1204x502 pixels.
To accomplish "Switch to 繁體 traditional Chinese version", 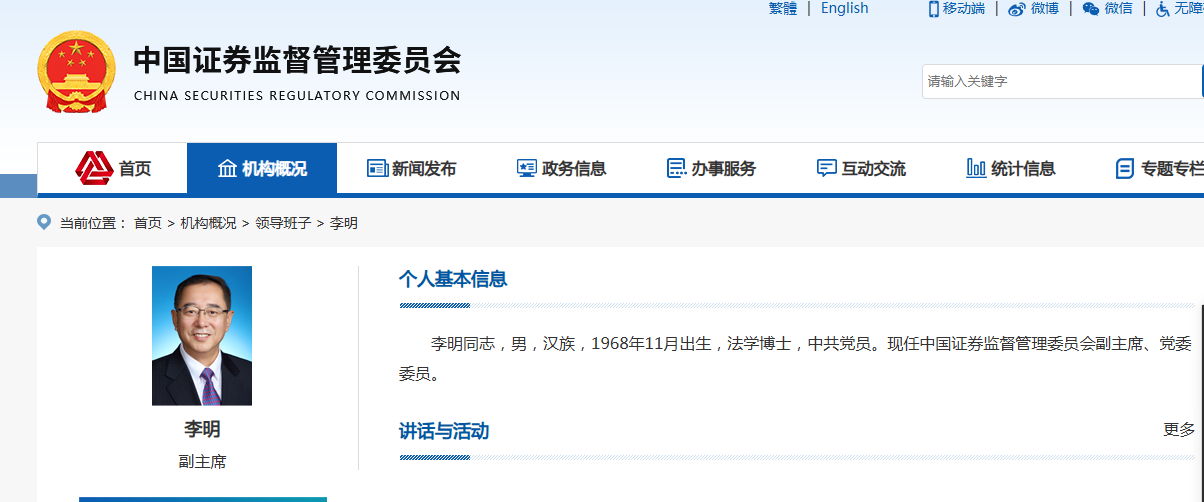I will [783, 9].
